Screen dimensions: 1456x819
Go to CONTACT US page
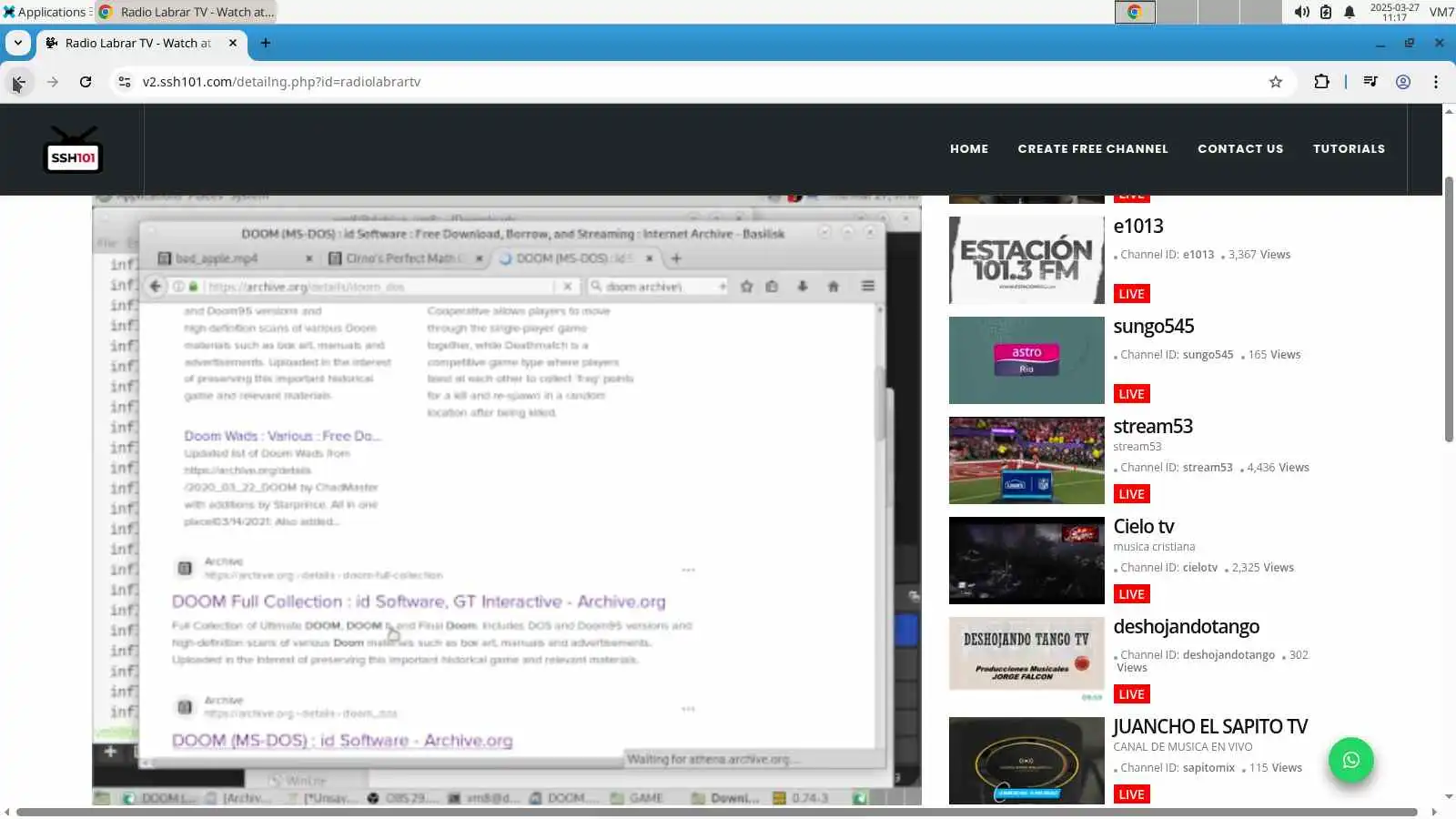[x=1240, y=149]
